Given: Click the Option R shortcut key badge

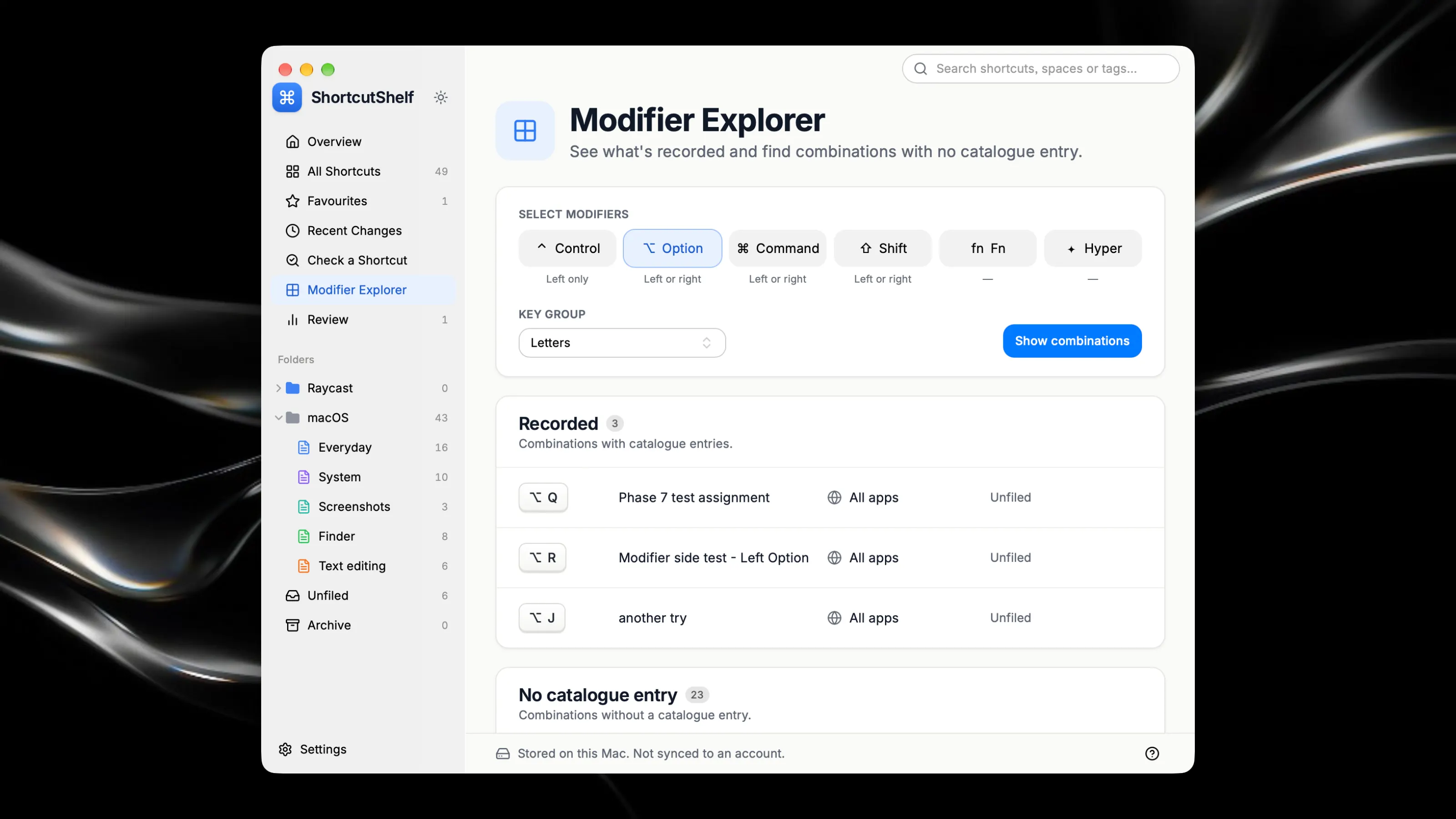Looking at the screenshot, I should tap(542, 557).
